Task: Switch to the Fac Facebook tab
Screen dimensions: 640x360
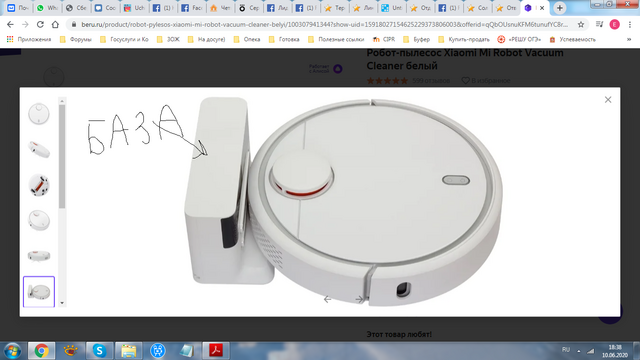Action: click(191, 8)
